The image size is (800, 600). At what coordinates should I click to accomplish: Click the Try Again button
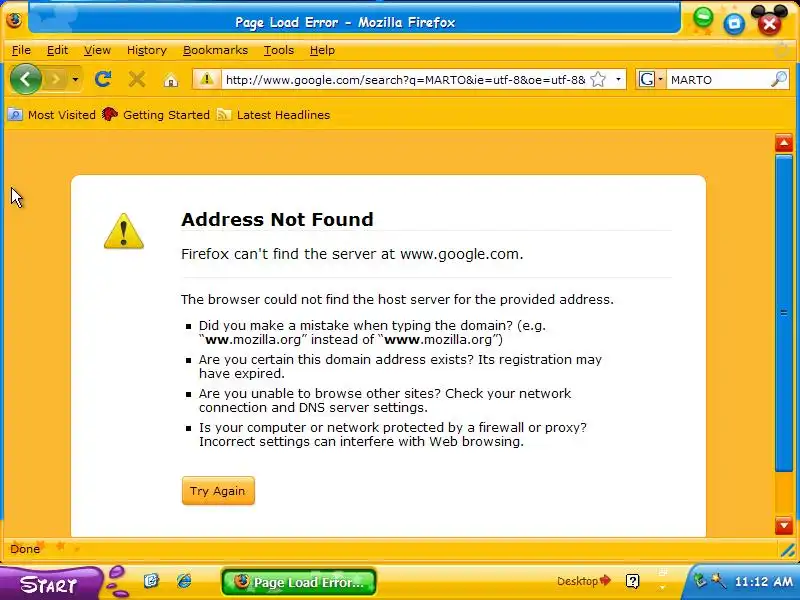pos(218,491)
